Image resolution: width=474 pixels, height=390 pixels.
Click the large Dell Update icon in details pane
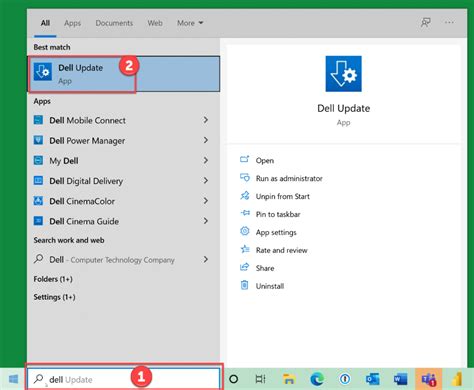coord(343,74)
